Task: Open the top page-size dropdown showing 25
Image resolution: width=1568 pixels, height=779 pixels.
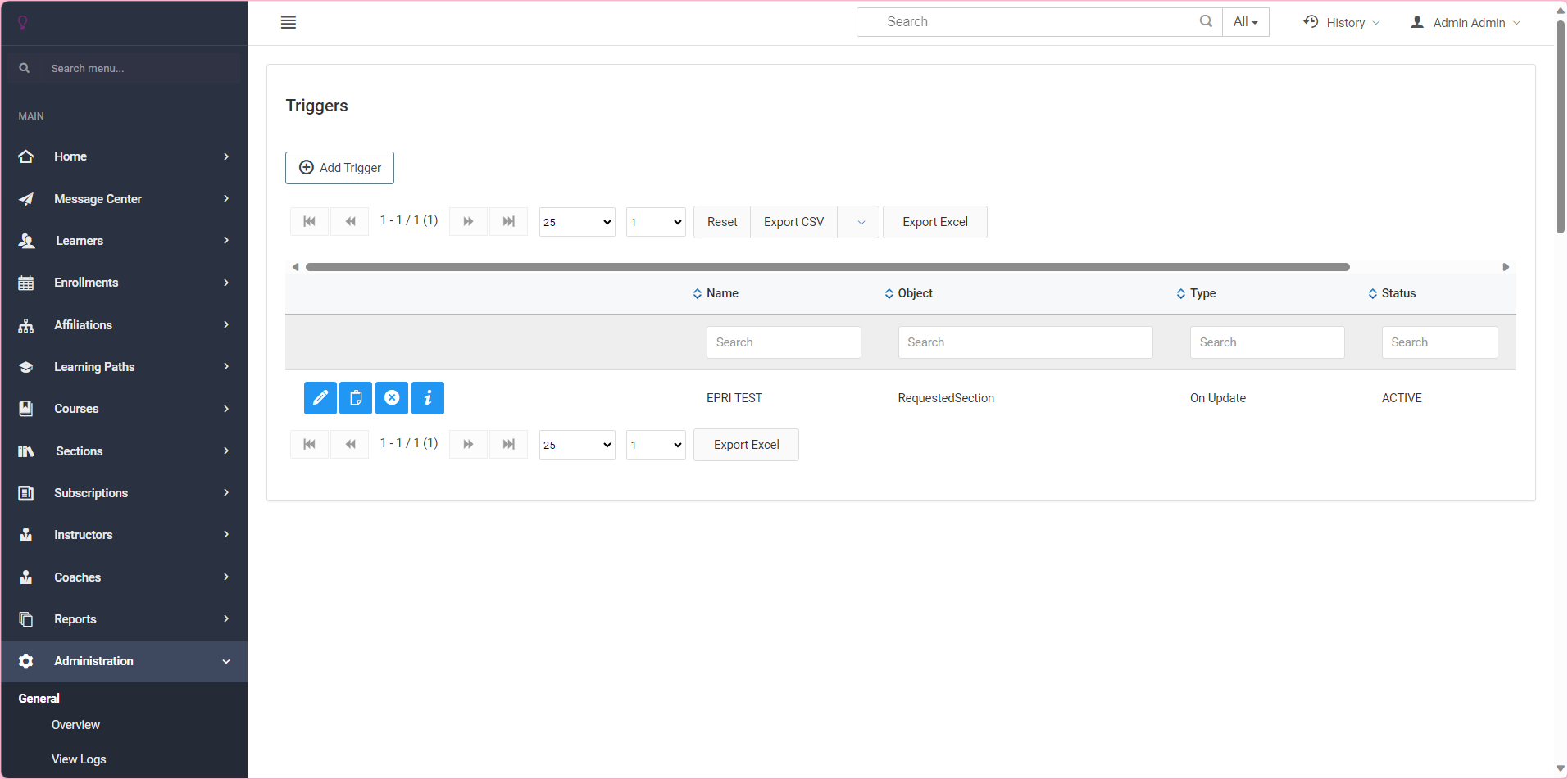Action: pos(577,222)
